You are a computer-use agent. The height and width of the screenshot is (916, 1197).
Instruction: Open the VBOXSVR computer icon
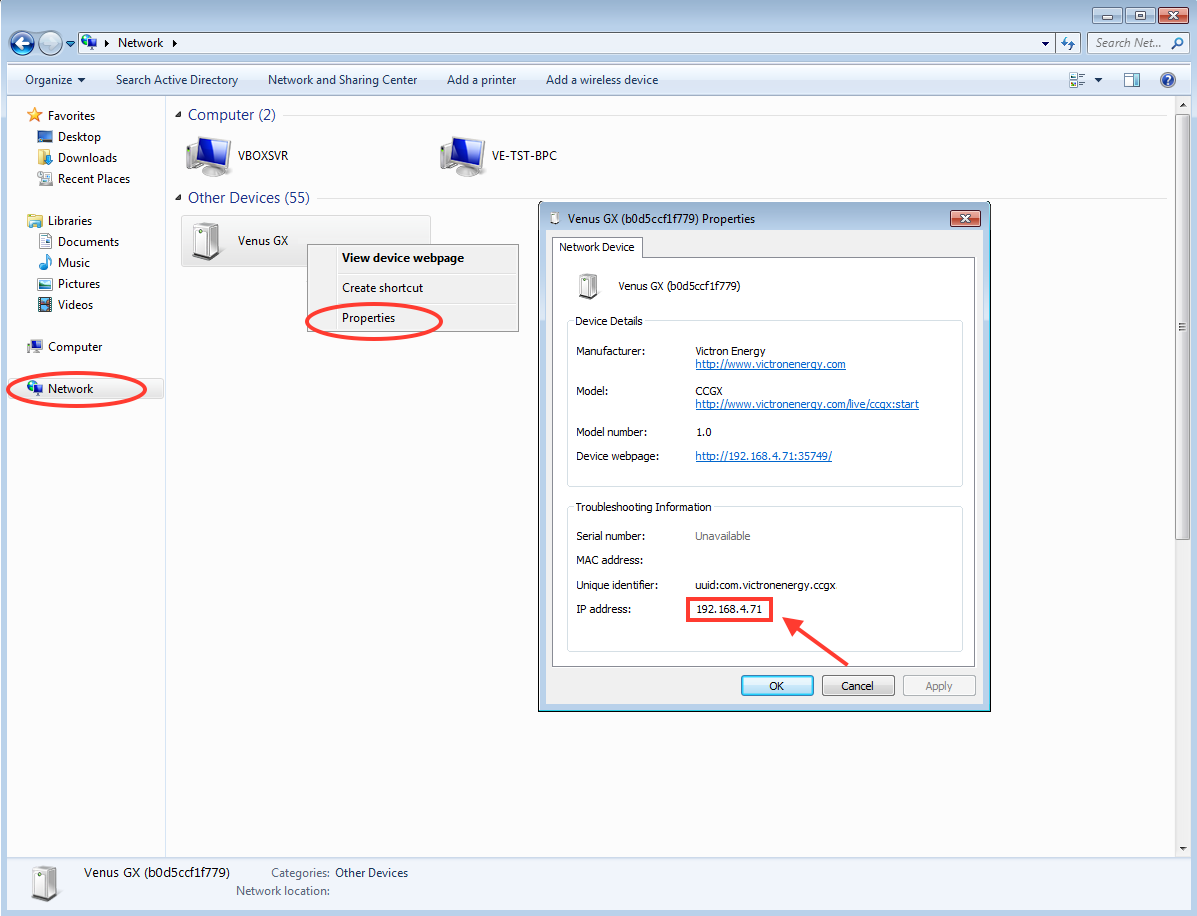coord(207,156)
